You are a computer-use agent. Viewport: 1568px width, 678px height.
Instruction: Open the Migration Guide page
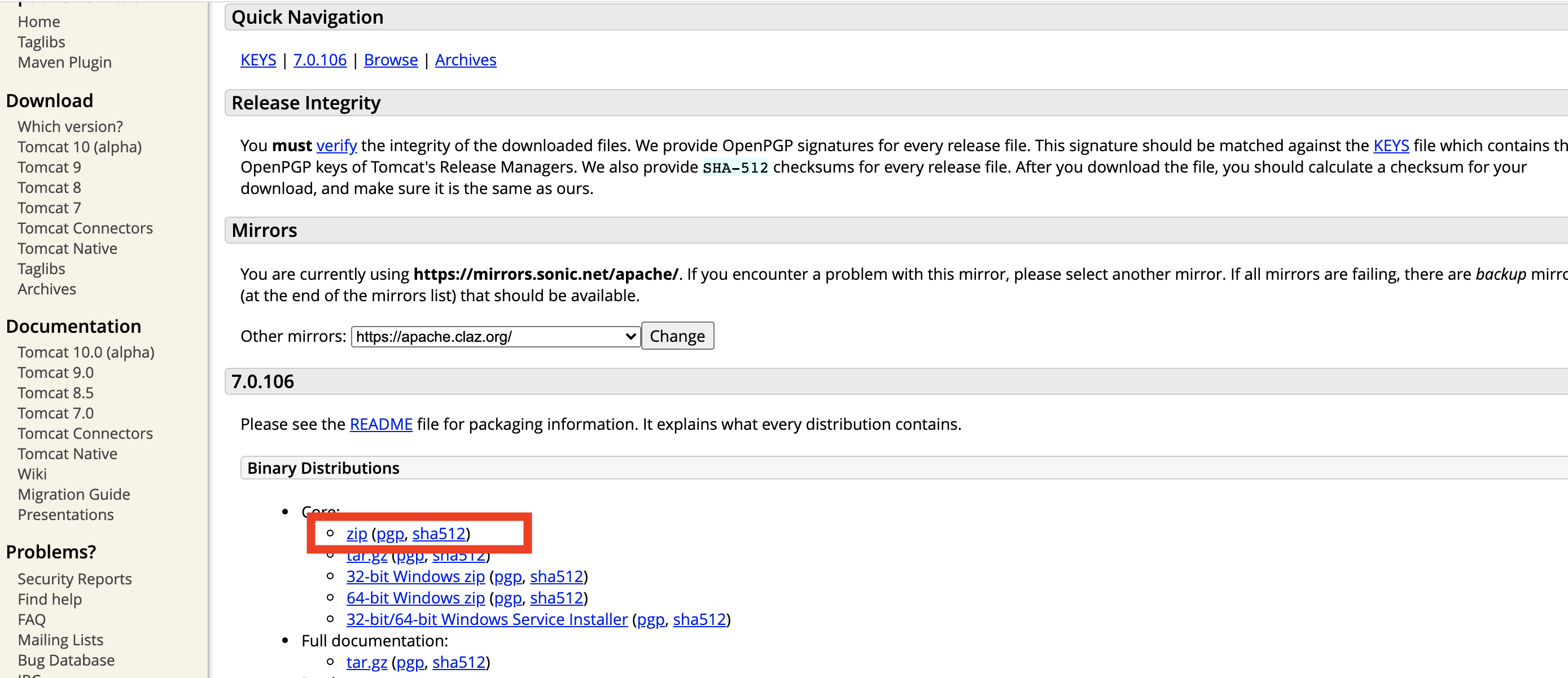[74, 494]
